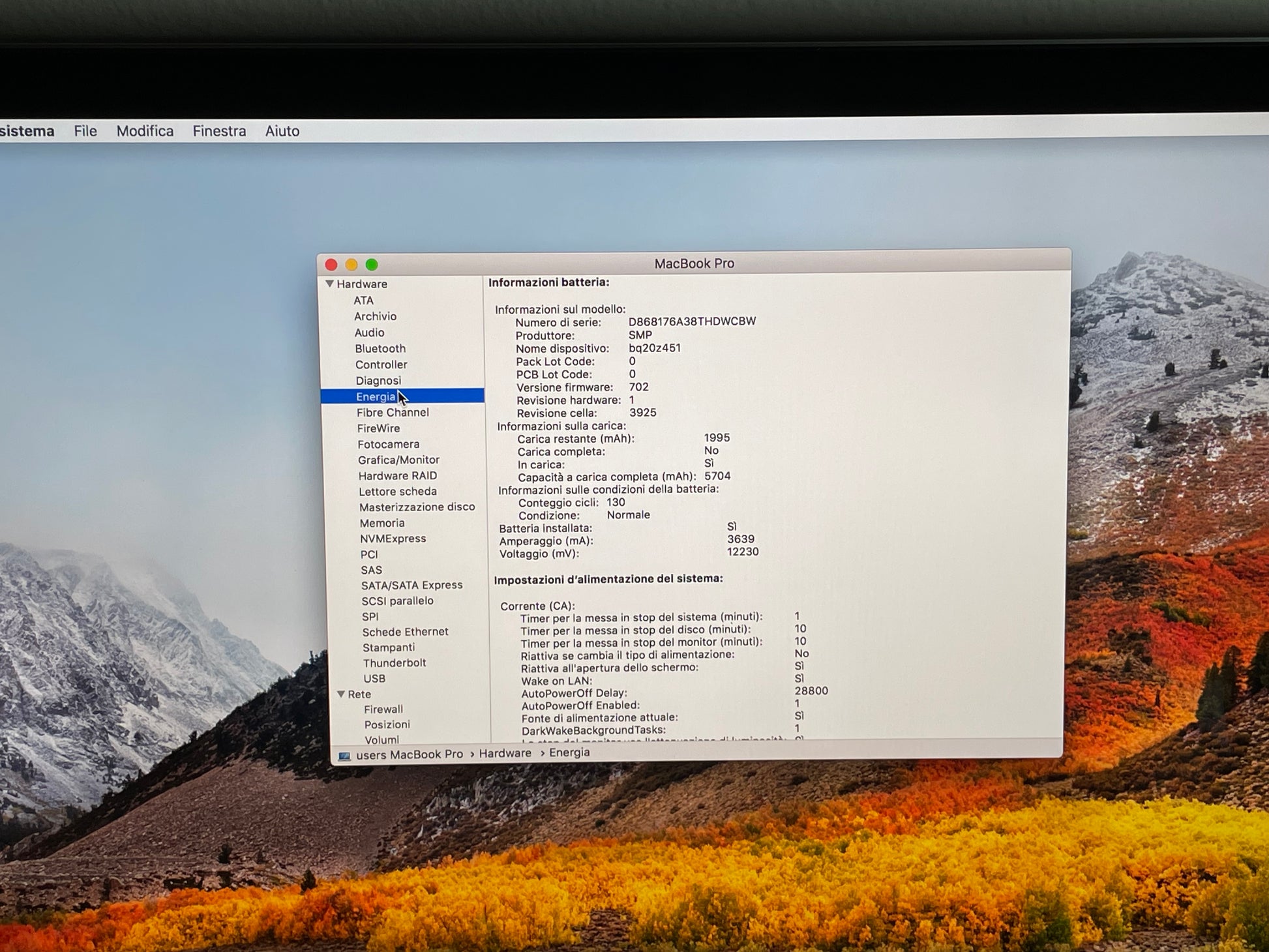Image resolution: width=1269 pixels, height=952 pixels.
Task: Open the File menu
Action: 85,131
